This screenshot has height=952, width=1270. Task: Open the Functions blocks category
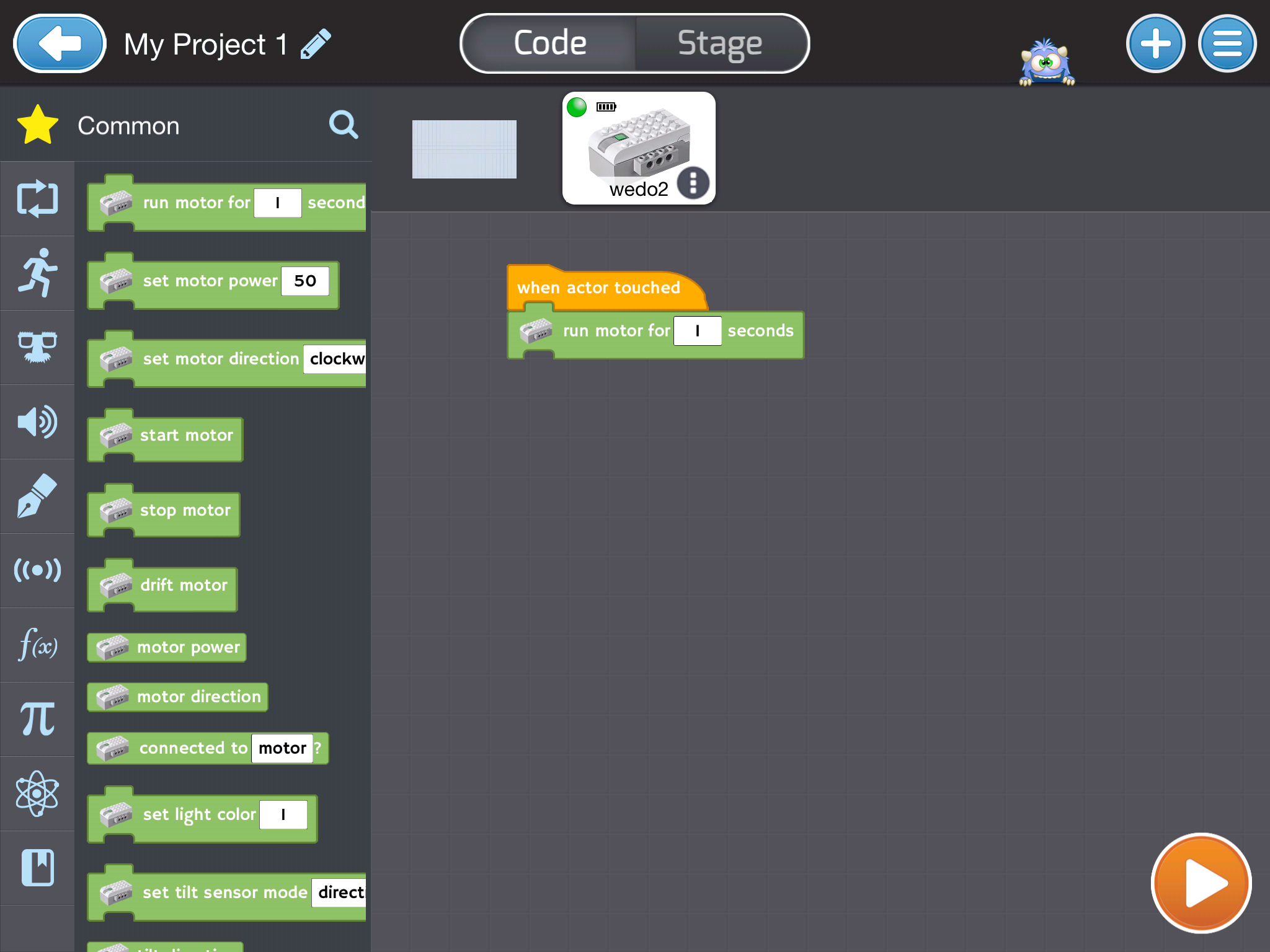pos(37,646)
